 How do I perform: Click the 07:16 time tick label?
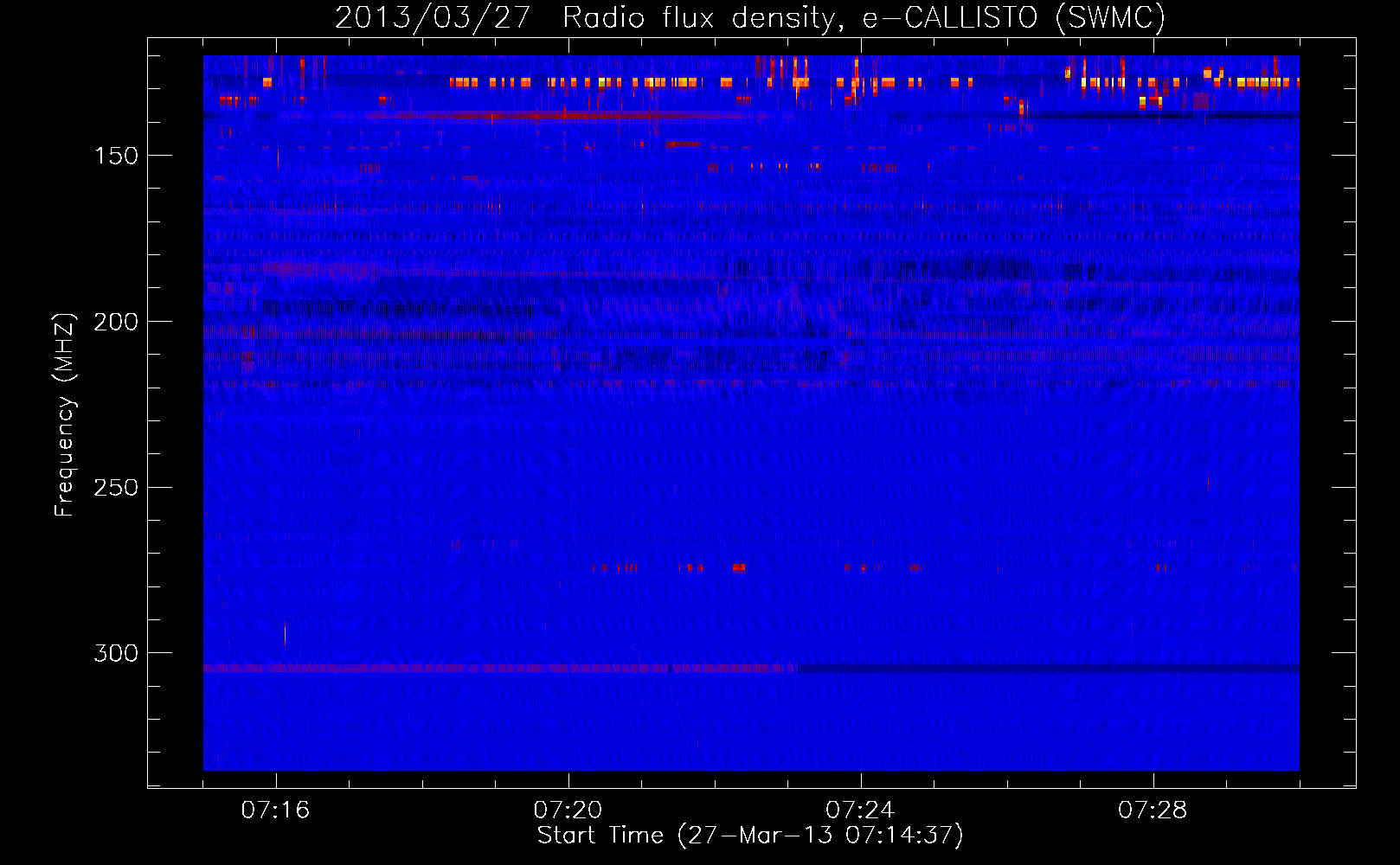pyautogui.click(x=275, y=811)
